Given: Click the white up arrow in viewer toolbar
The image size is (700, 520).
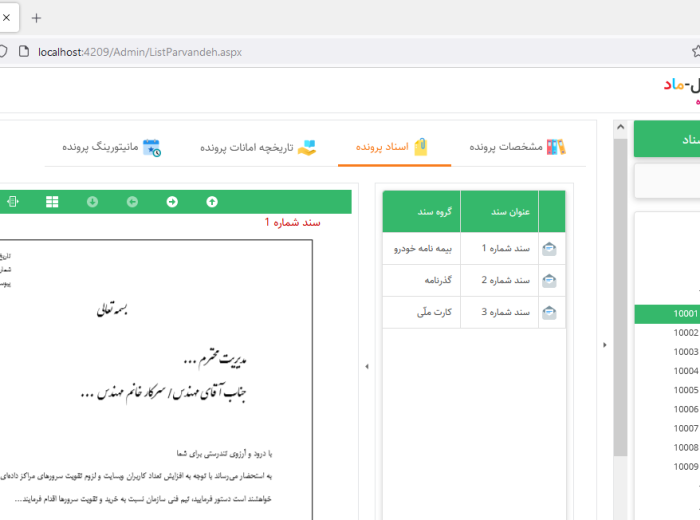Looking at the screenshot, I should pos(212,202).
